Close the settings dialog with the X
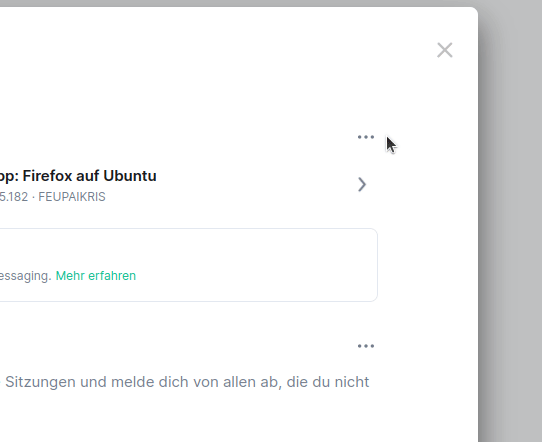This screenshot has width=542, height=442. click(x=445, y=50)
